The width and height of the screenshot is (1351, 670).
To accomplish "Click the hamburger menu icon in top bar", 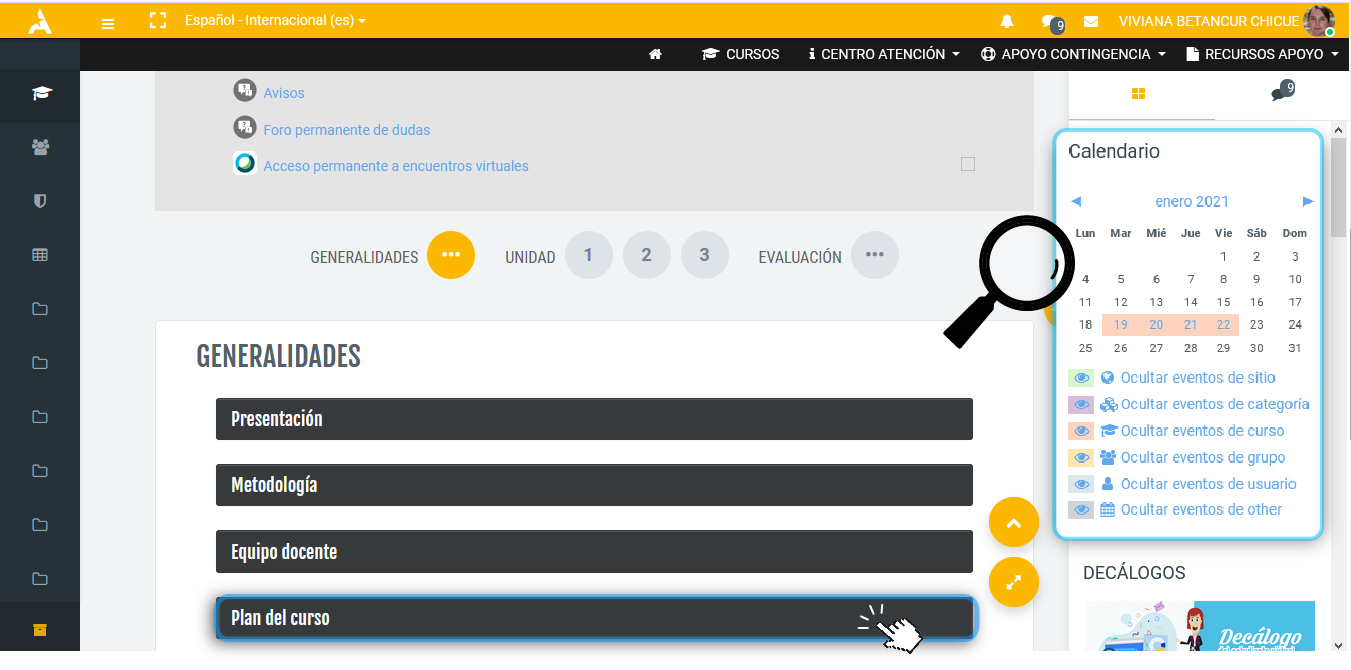I will pyautogui.click(x=108, y=22).
